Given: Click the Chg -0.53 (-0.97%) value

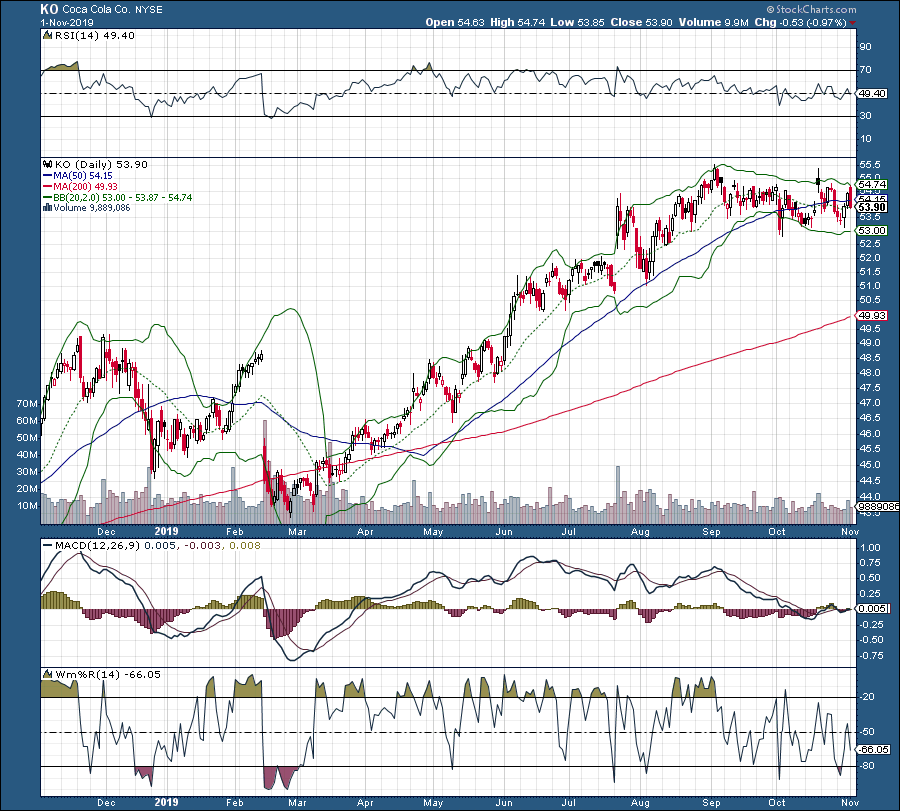Looking at the screenshot, I should (801, 22).
